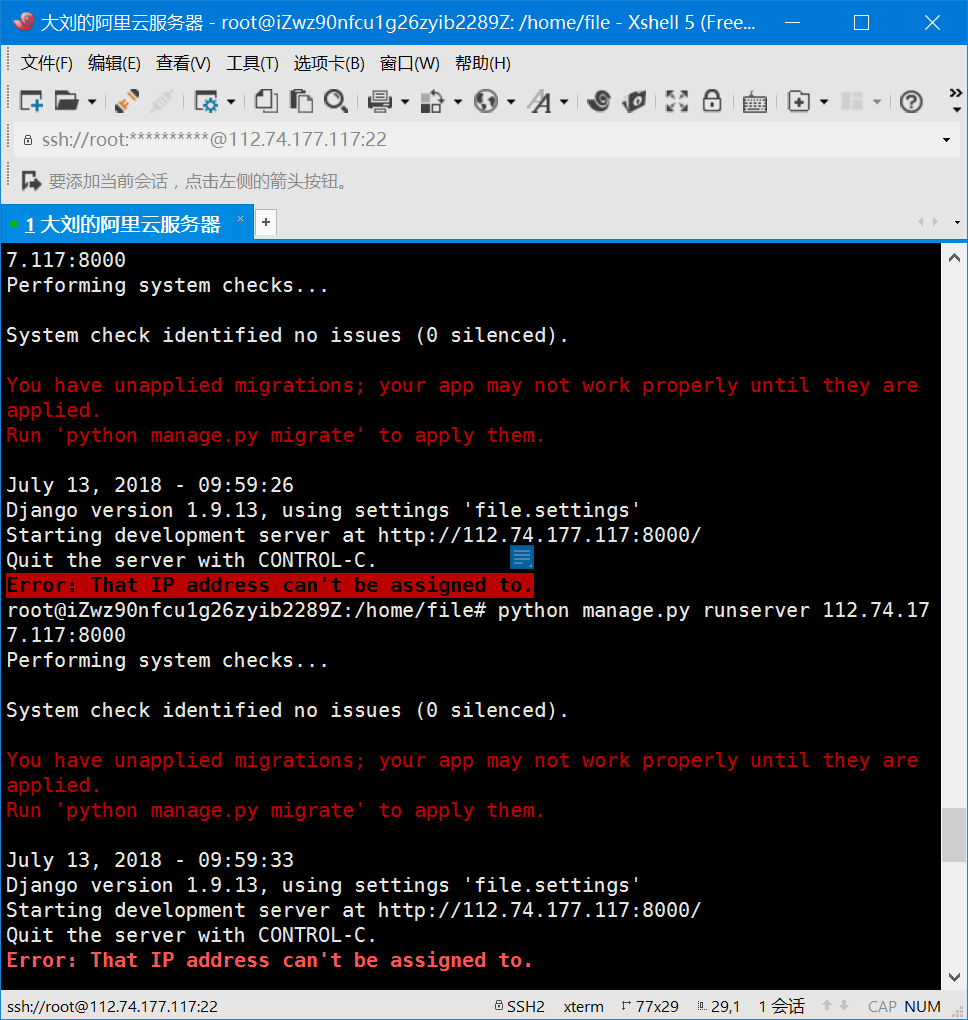This screenshot has height=1020, width=968.
Task: Click the Reconnect plug icon
Action: pos(127,101)
